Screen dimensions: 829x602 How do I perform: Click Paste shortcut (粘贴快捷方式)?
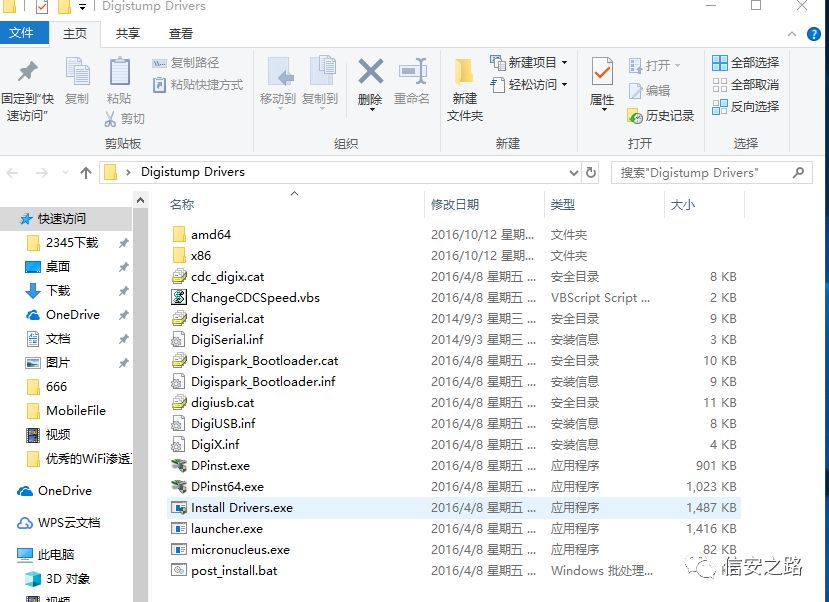click(198, 85)
